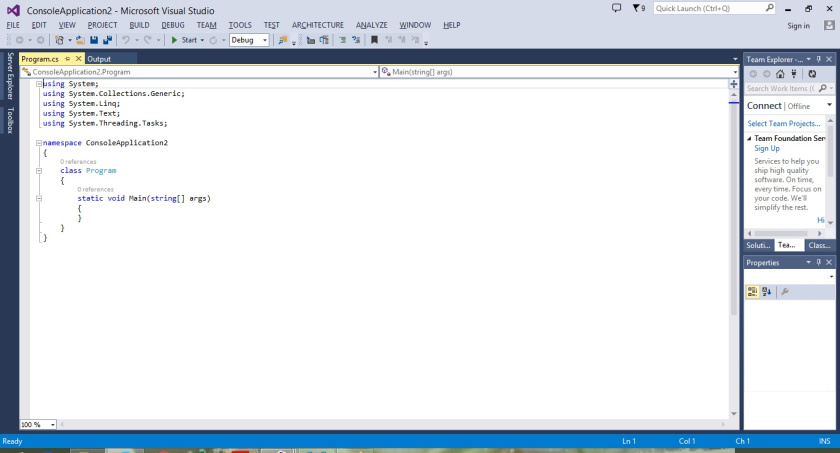Collapse the Team Foundation Service section
This screenshot has width=840, height=453.
[749, 139]
